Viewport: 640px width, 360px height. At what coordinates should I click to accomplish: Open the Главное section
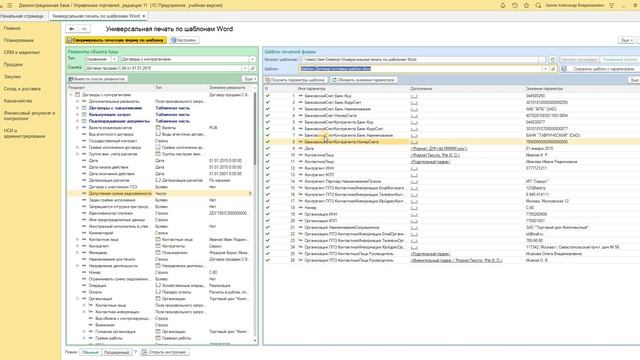coord(12,28)
